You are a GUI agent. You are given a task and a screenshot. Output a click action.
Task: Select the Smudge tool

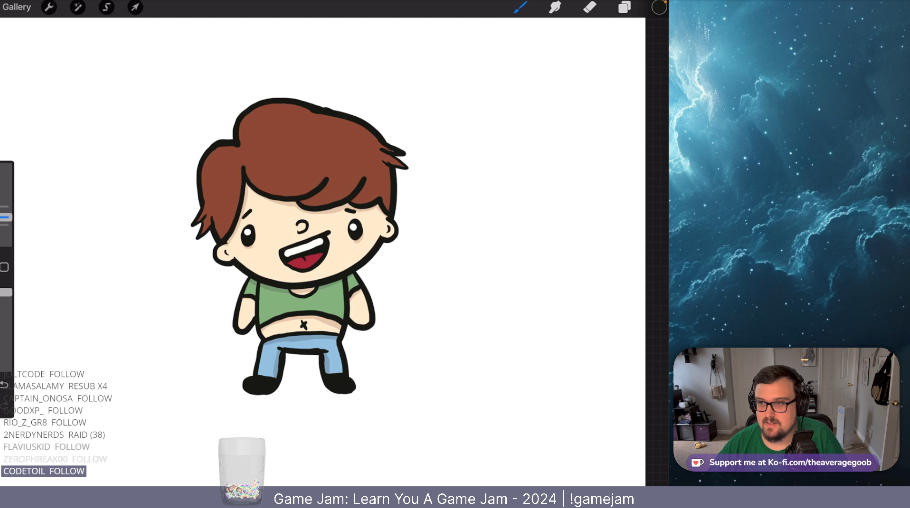pyautogui.click(x=555, y=7)
